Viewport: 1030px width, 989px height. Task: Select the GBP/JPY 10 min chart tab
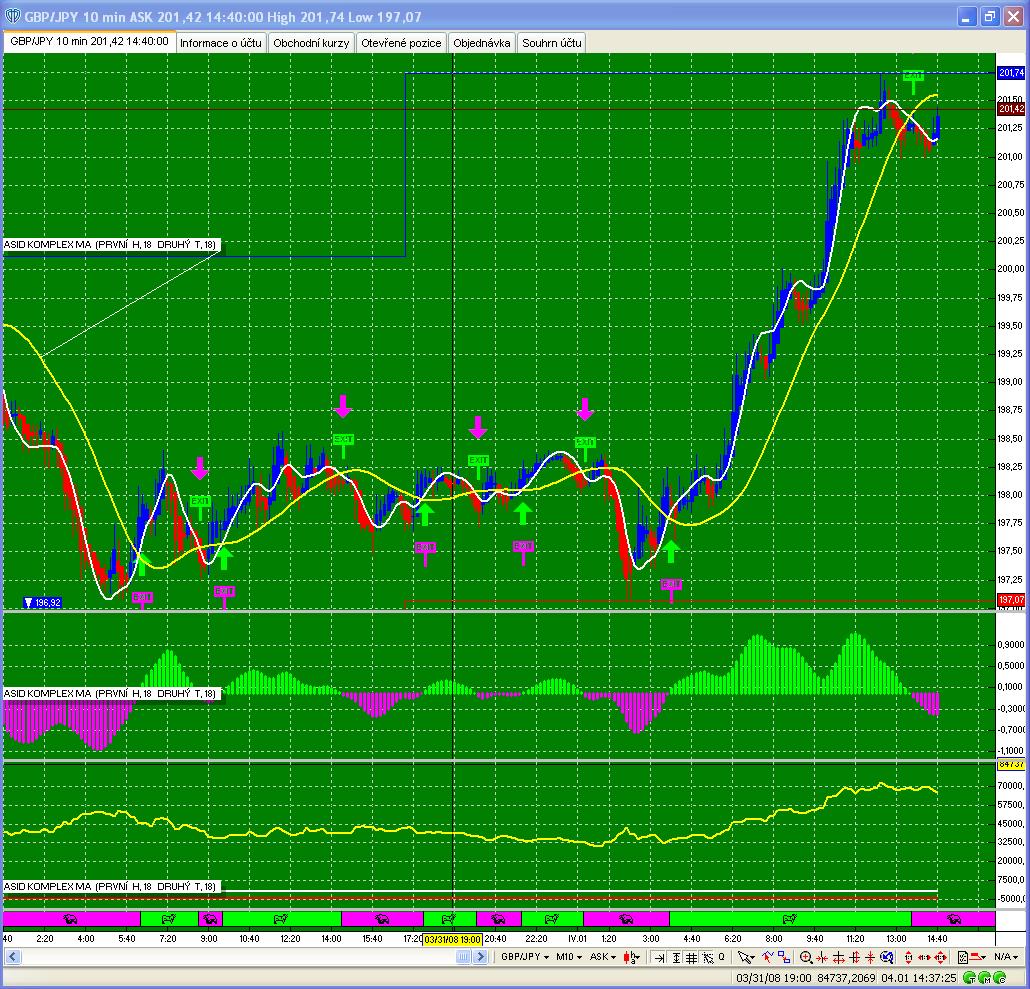[x=89, y=41]
